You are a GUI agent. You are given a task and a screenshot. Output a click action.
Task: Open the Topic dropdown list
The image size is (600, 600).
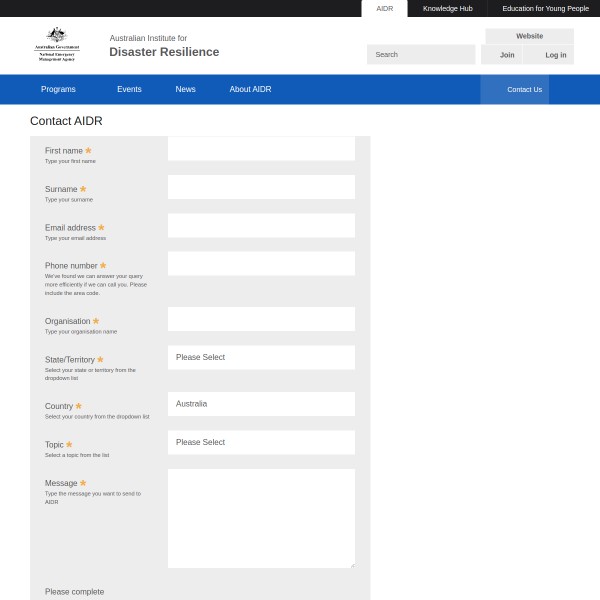[261, 442]
